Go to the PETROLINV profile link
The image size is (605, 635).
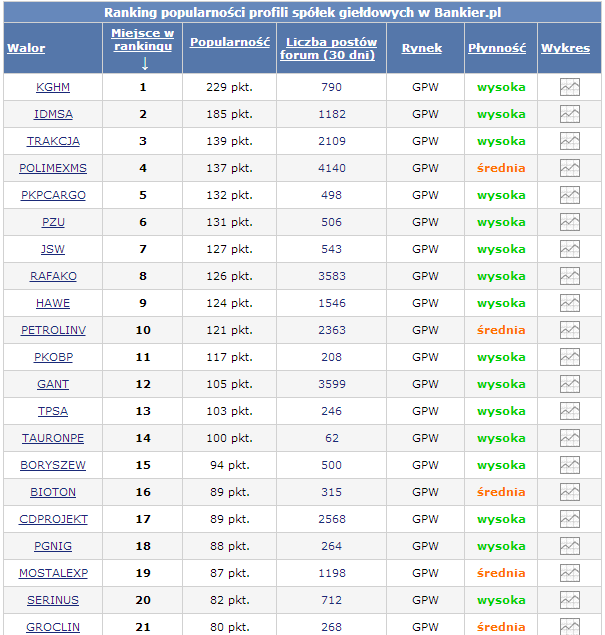[x=53, y=330]
